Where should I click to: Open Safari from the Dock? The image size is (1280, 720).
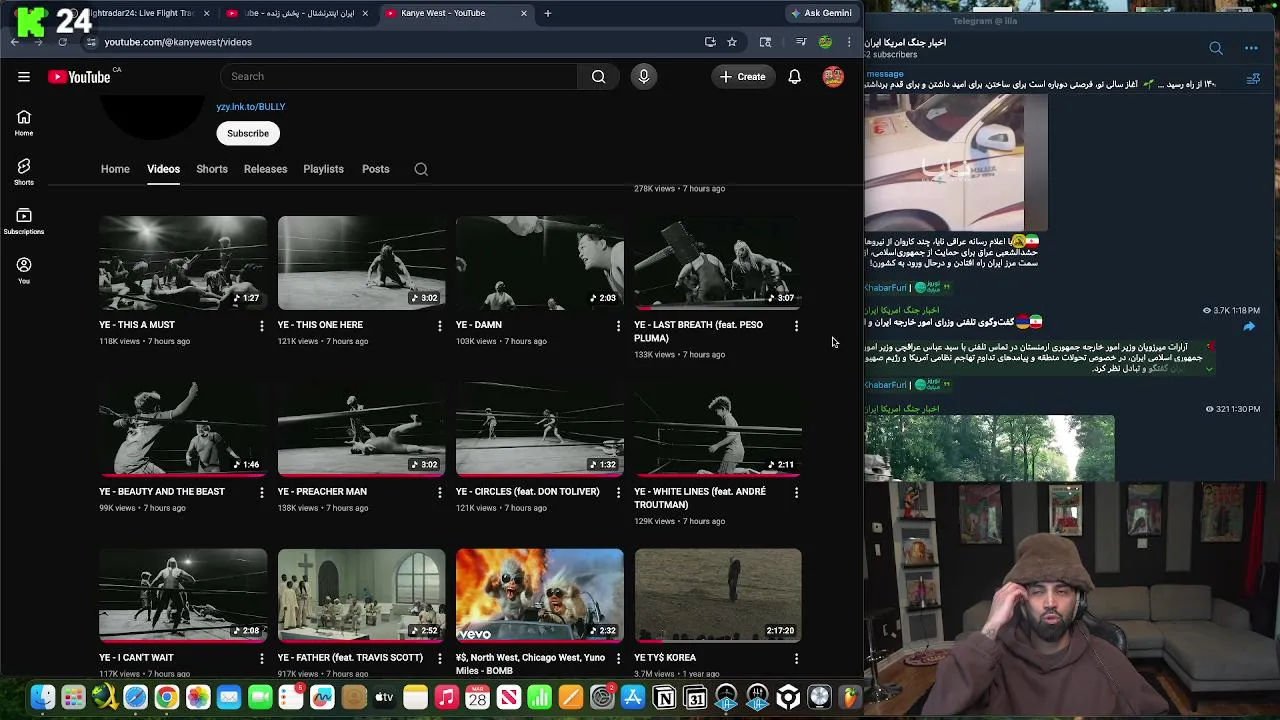click(135, 698)
